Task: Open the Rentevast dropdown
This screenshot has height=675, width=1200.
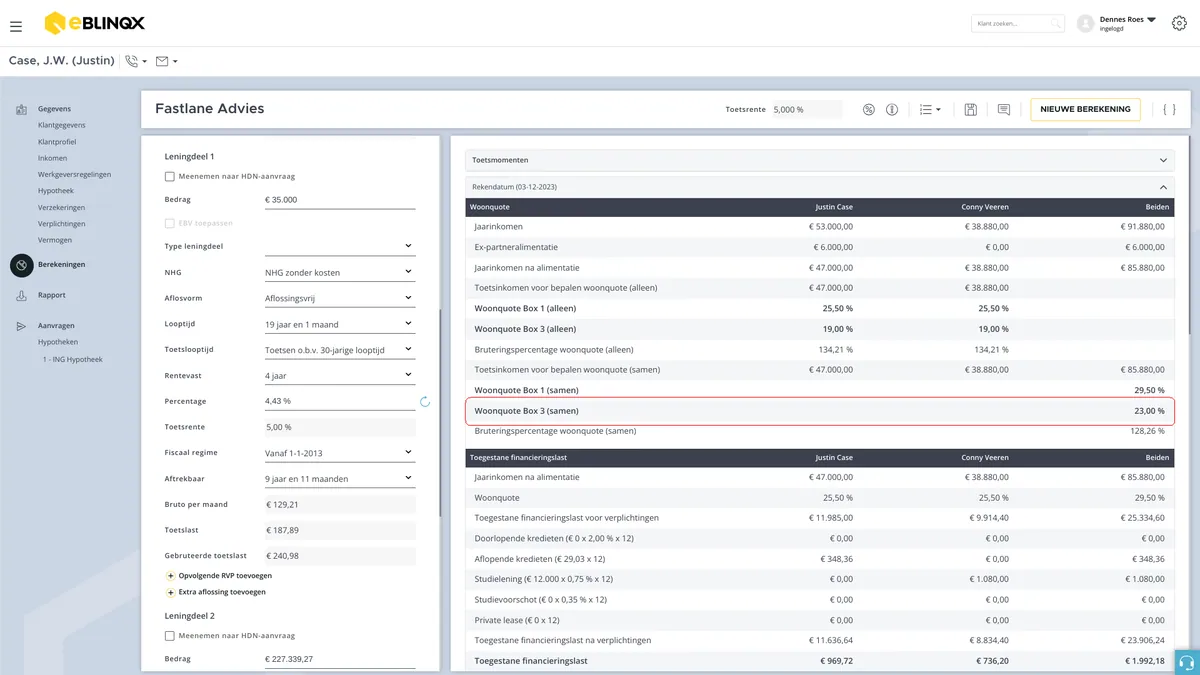Action: (340, 376)
